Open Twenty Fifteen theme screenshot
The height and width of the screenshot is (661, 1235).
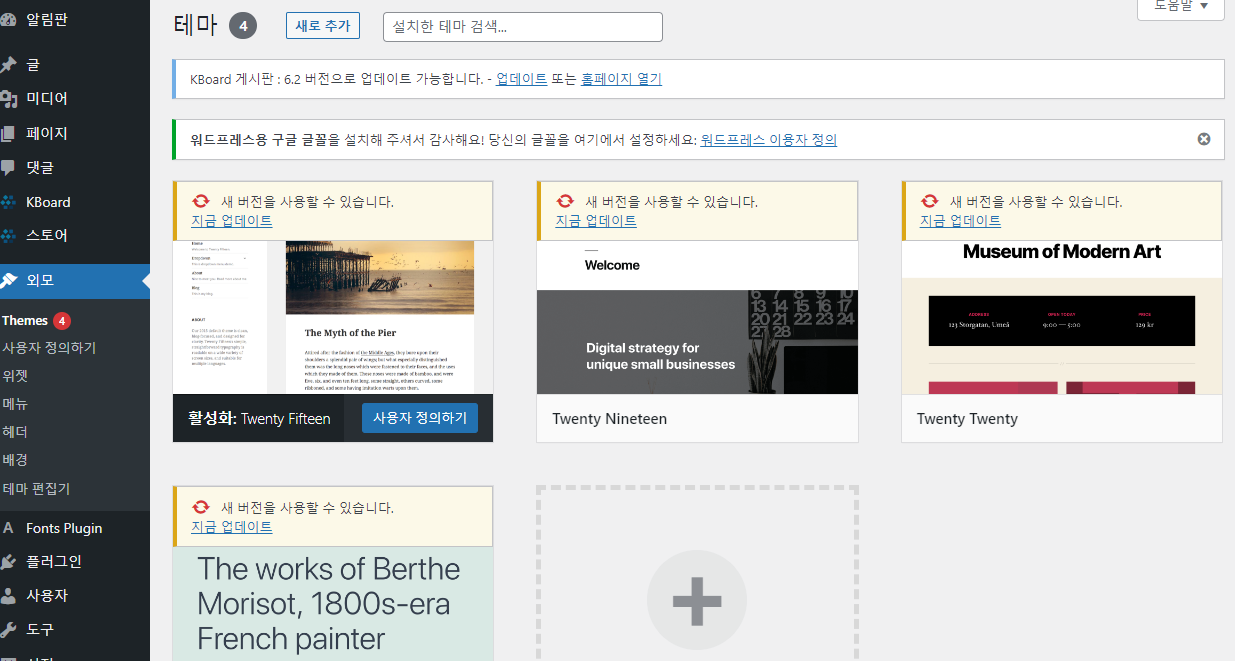point(333,317)
